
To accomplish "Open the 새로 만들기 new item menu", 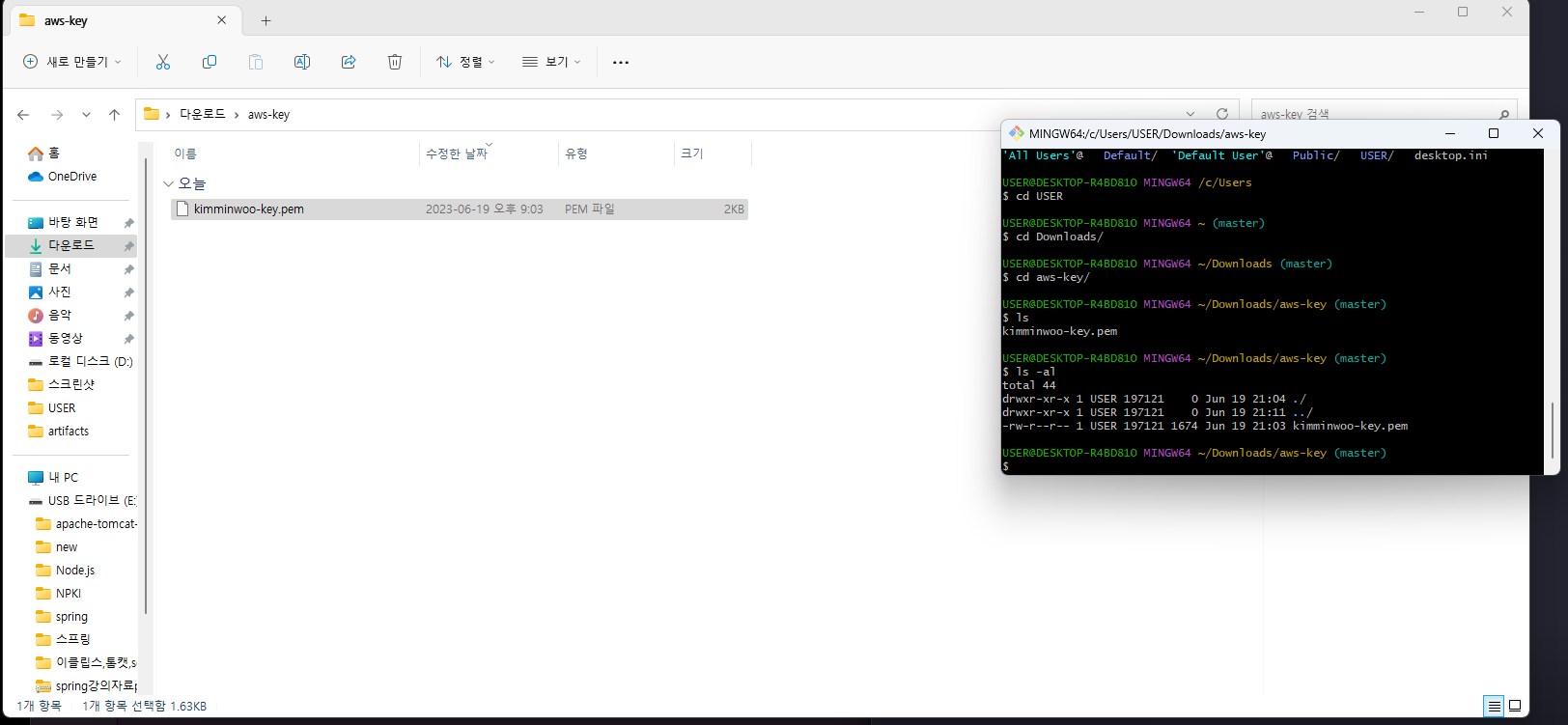I will pos(72,62).
